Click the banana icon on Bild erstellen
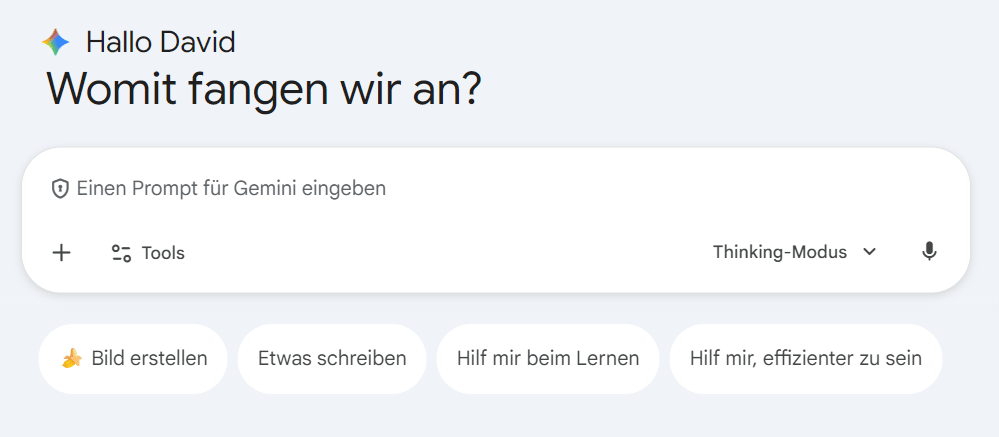Image resolution: width=999 pixels, height=437 pixels. coord(71,358)
